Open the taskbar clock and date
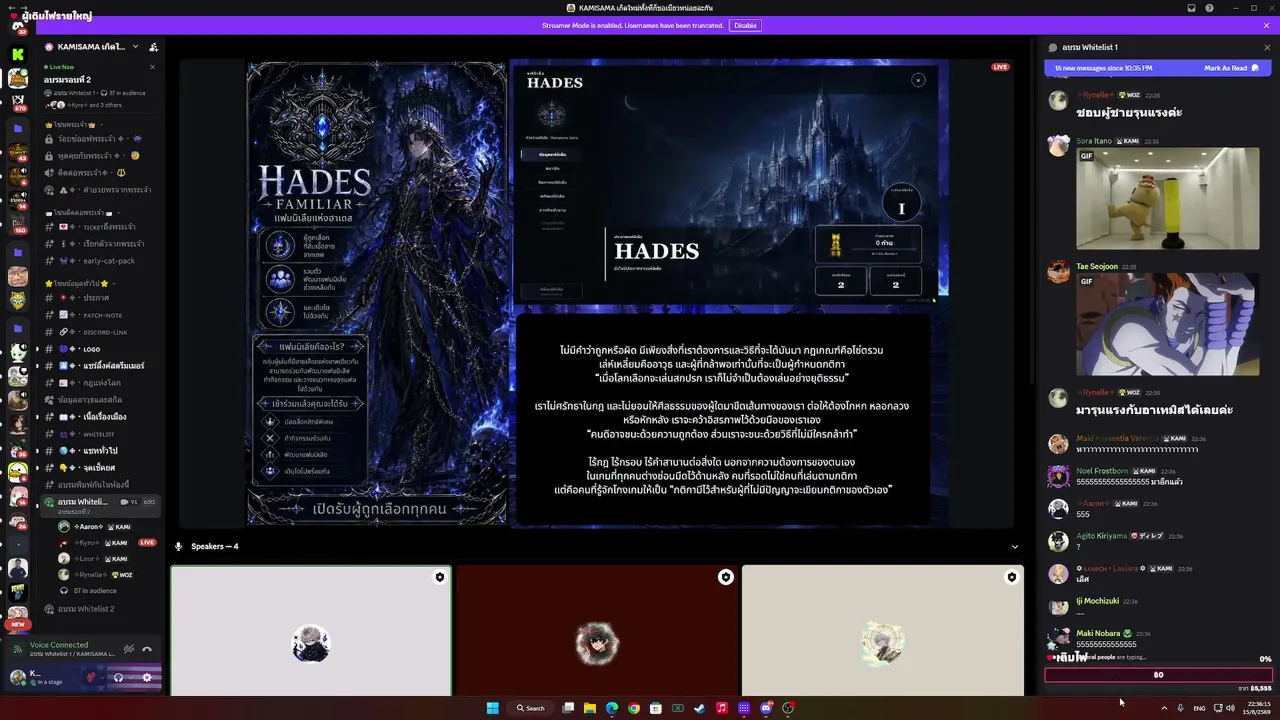Screen dimensions: 1280x720 point(1259,708)
